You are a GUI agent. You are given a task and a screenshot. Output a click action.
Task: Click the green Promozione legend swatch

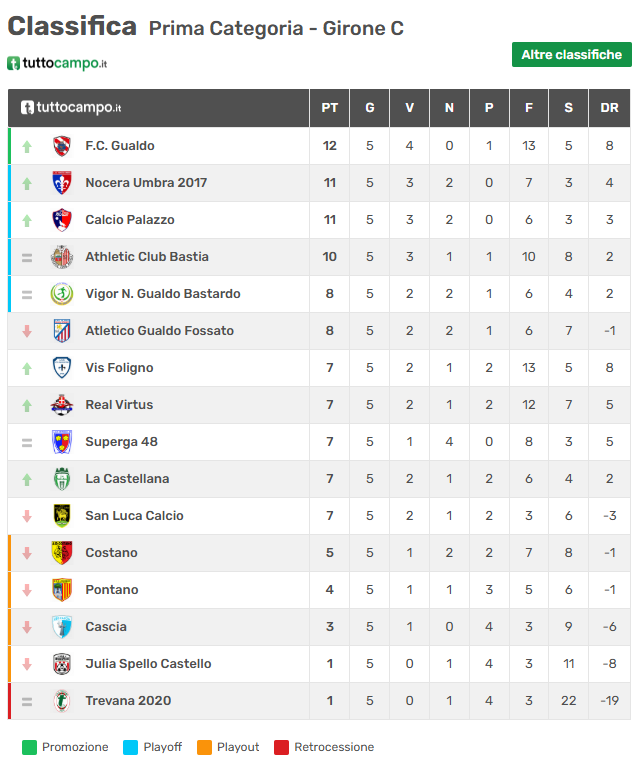(x=29, y=747)
